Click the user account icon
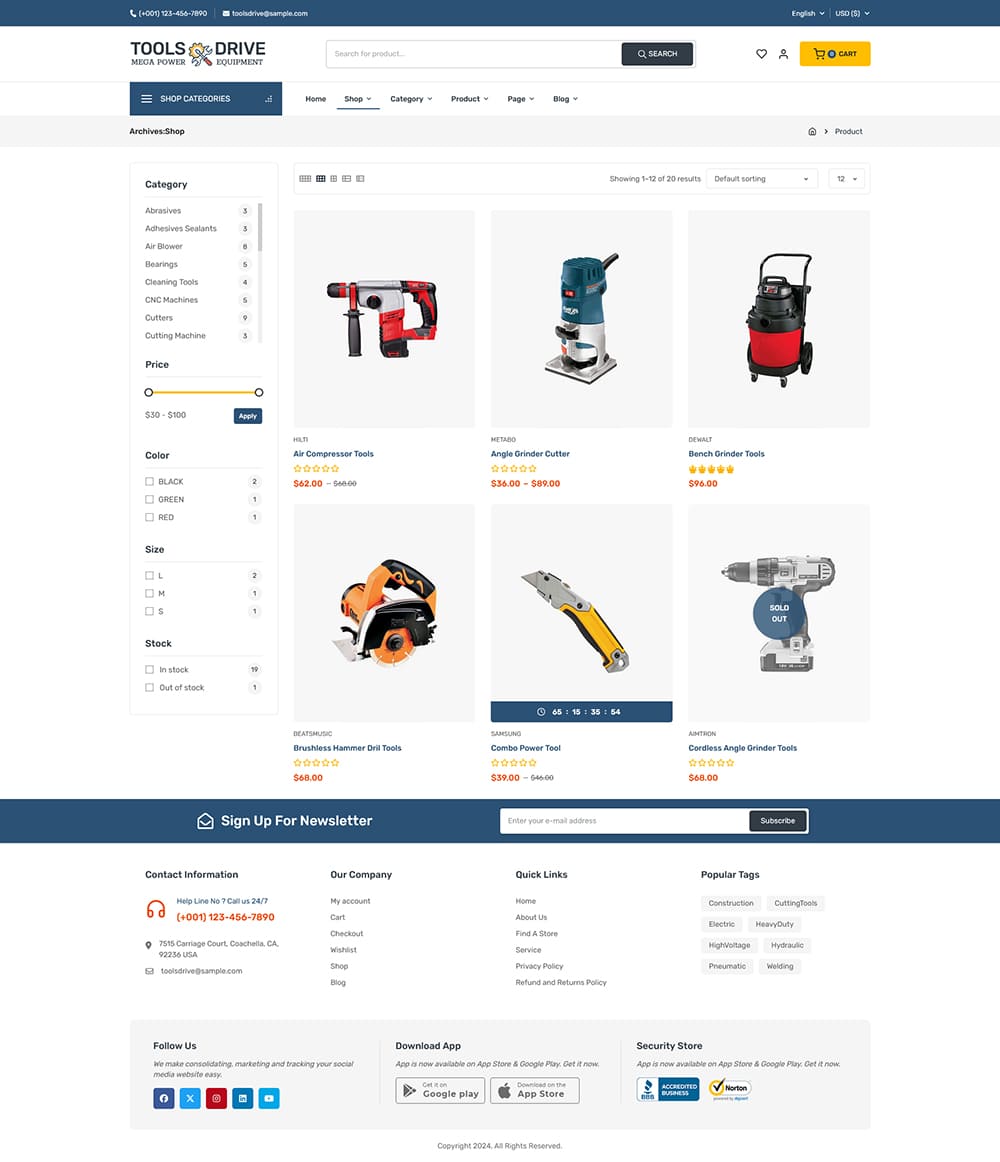This screenshot has width=1000, height=1162. pos(783,54)
